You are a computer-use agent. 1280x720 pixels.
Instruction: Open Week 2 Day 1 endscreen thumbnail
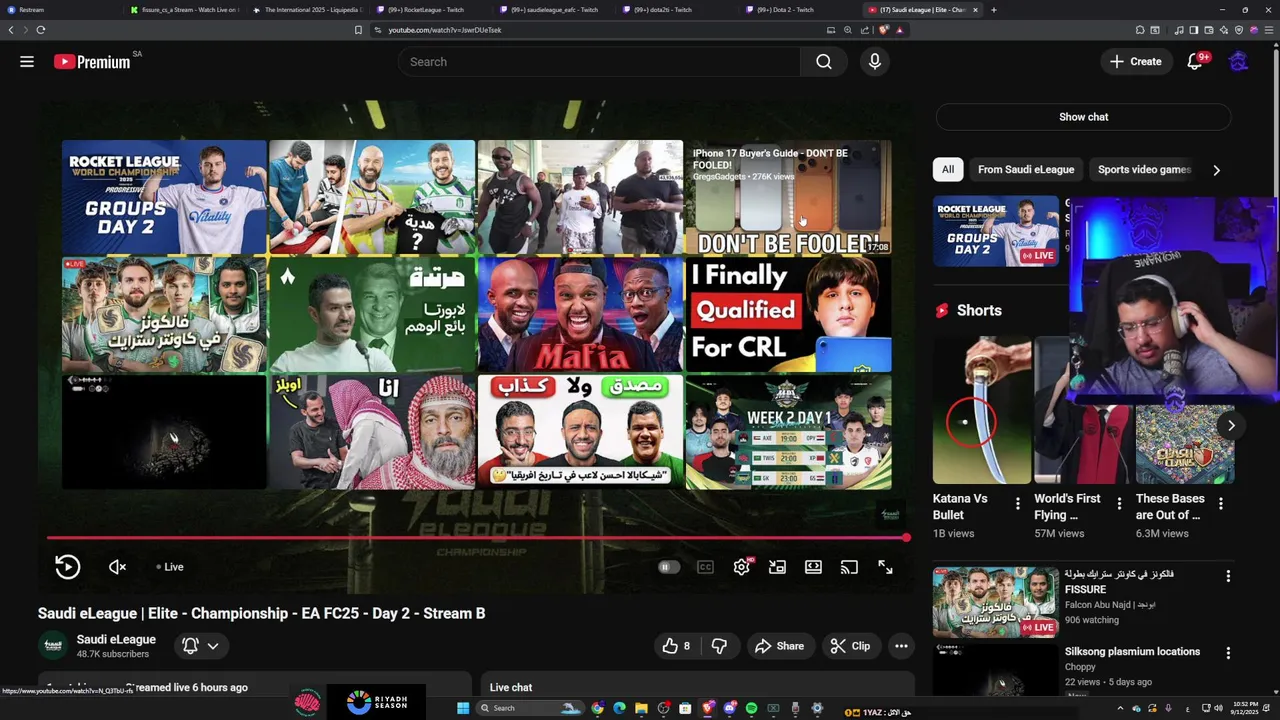[x=788, y=432]
